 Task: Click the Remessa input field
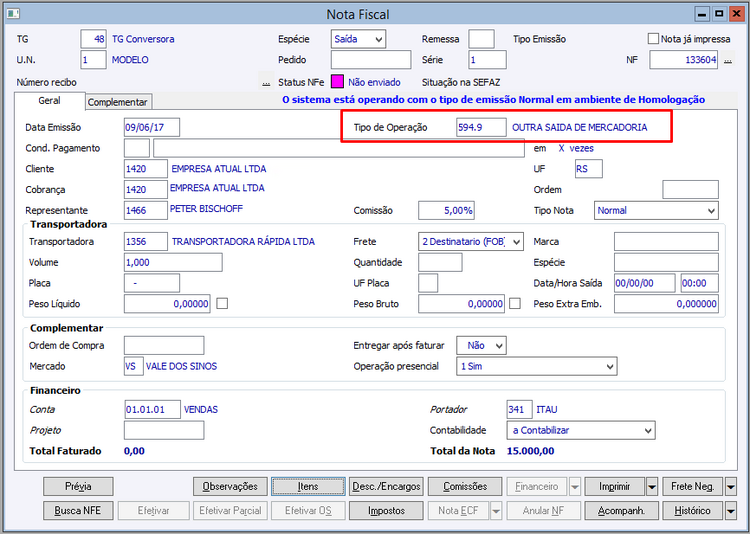pyautogui.click(x=481, y=39)
